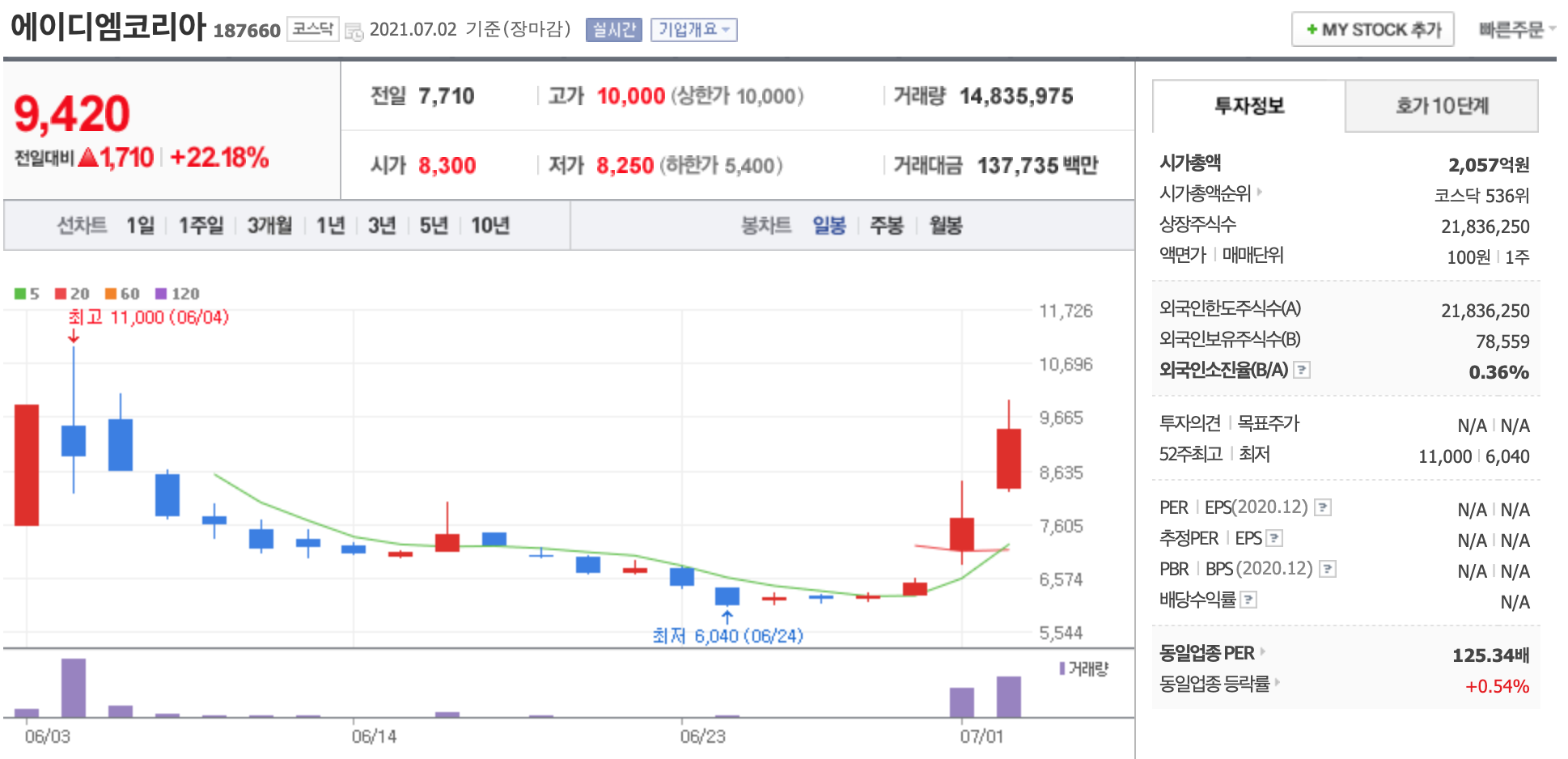Click the 거래량 value 14,835,975
Screen dimensions: 1568x759
[1016, 96]
